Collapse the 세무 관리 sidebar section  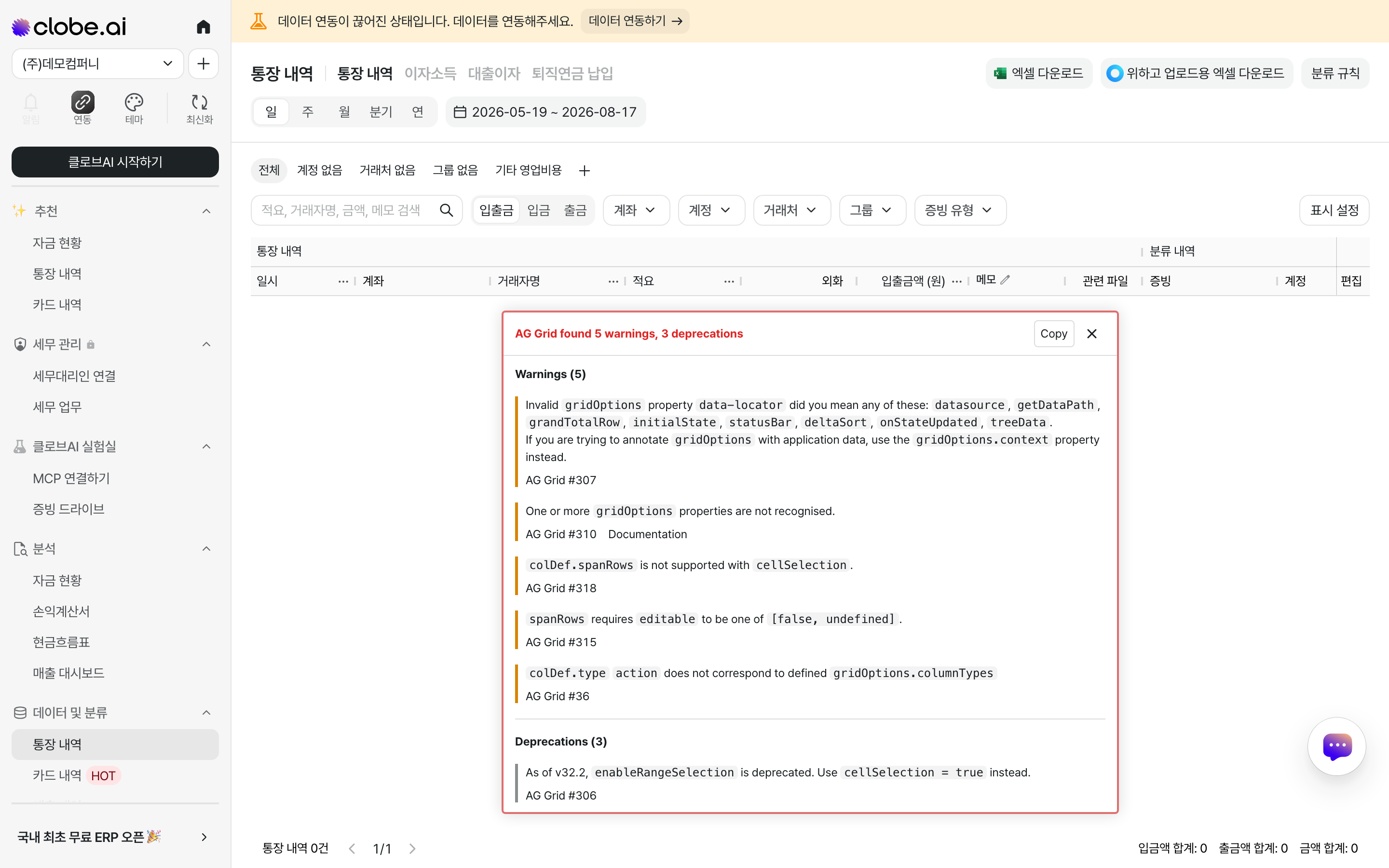[206, 344]
